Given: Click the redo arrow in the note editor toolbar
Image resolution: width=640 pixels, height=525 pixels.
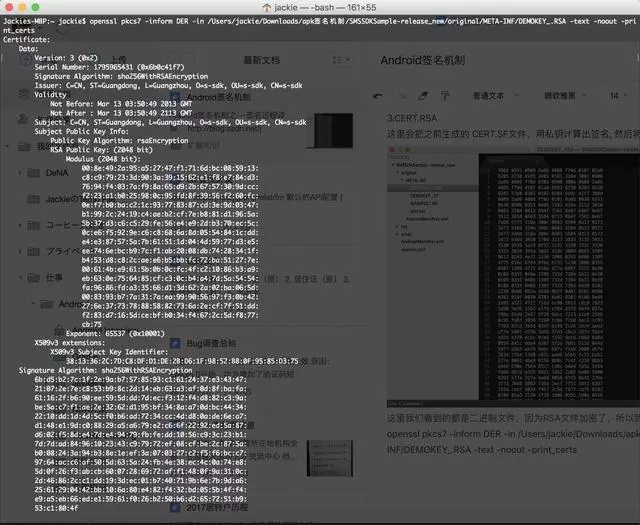Looking at the screenshot, I should 402,96.
